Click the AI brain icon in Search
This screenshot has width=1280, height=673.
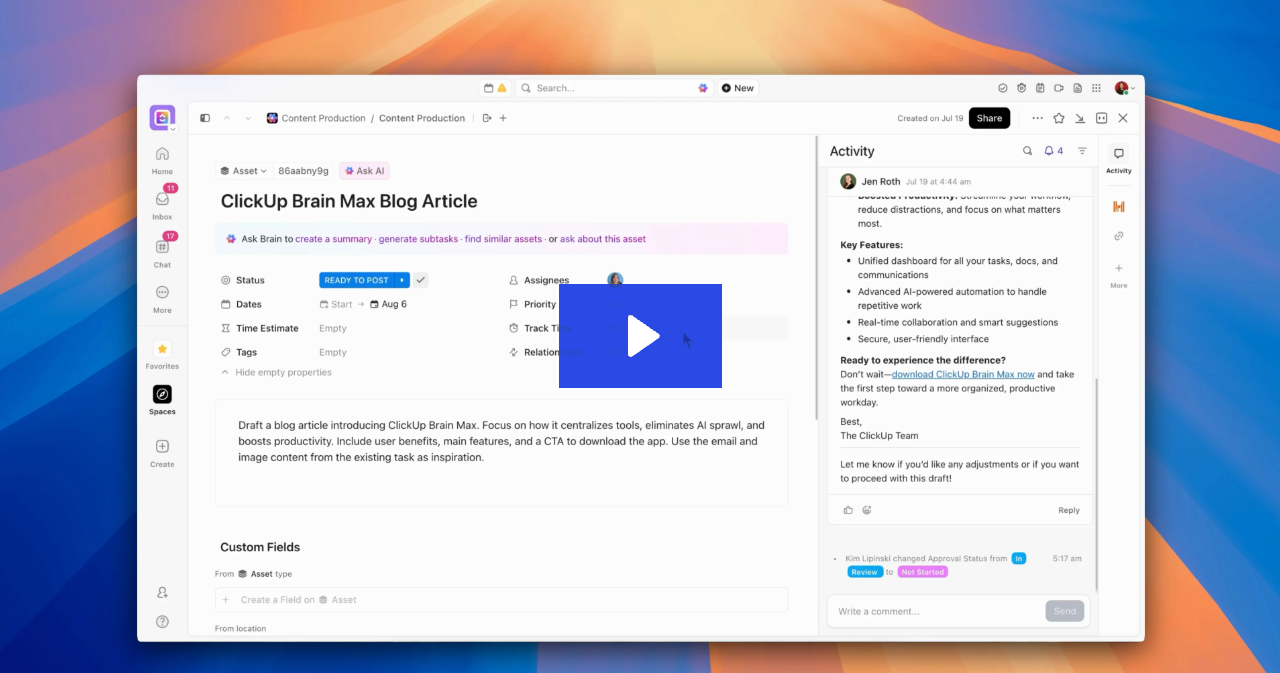703,88
